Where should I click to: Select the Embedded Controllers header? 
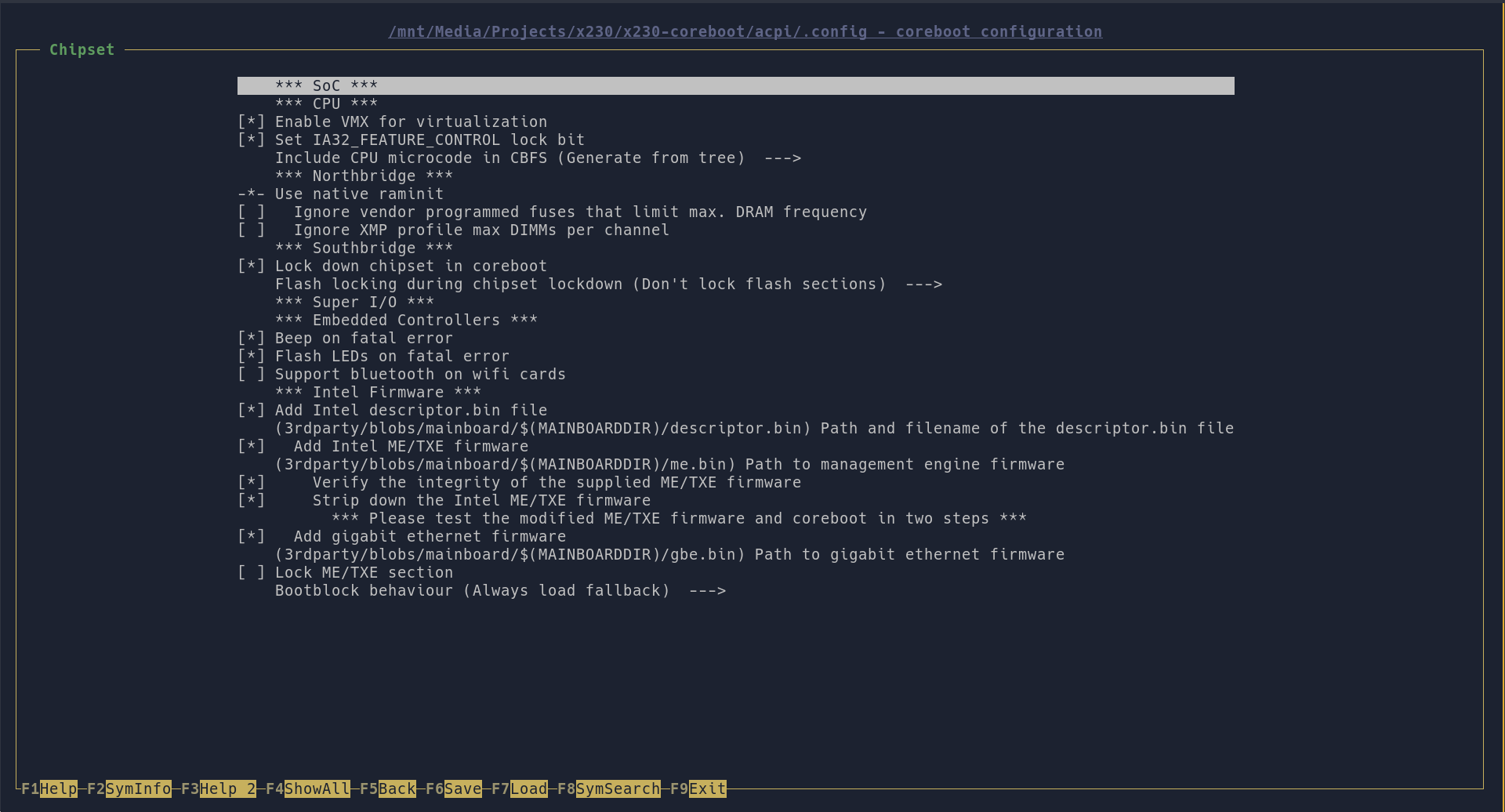(x=407, y=320)
